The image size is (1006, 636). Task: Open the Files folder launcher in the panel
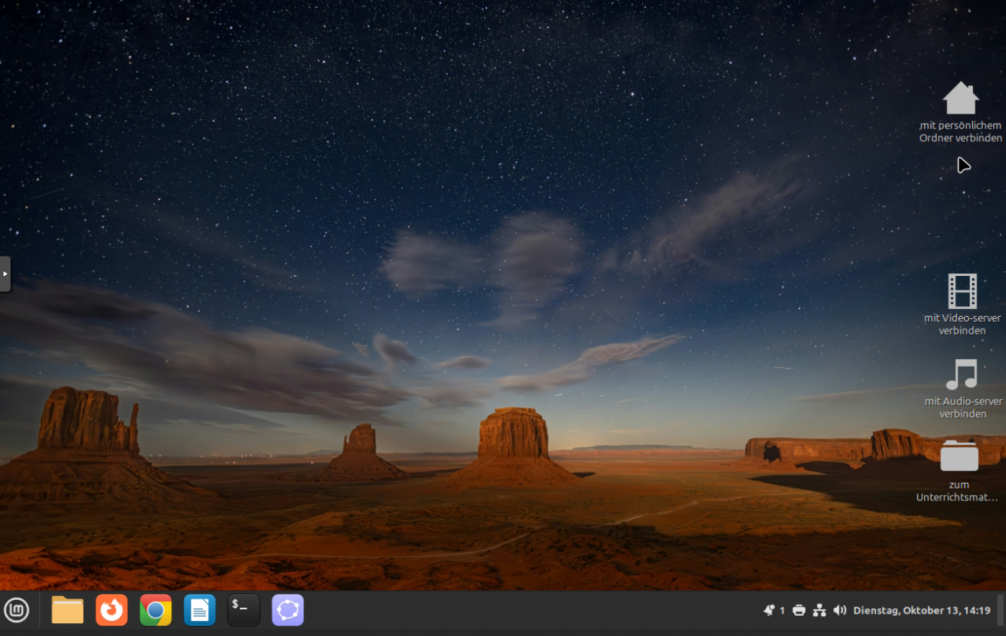pyautogui.click(x=67, y=610)
